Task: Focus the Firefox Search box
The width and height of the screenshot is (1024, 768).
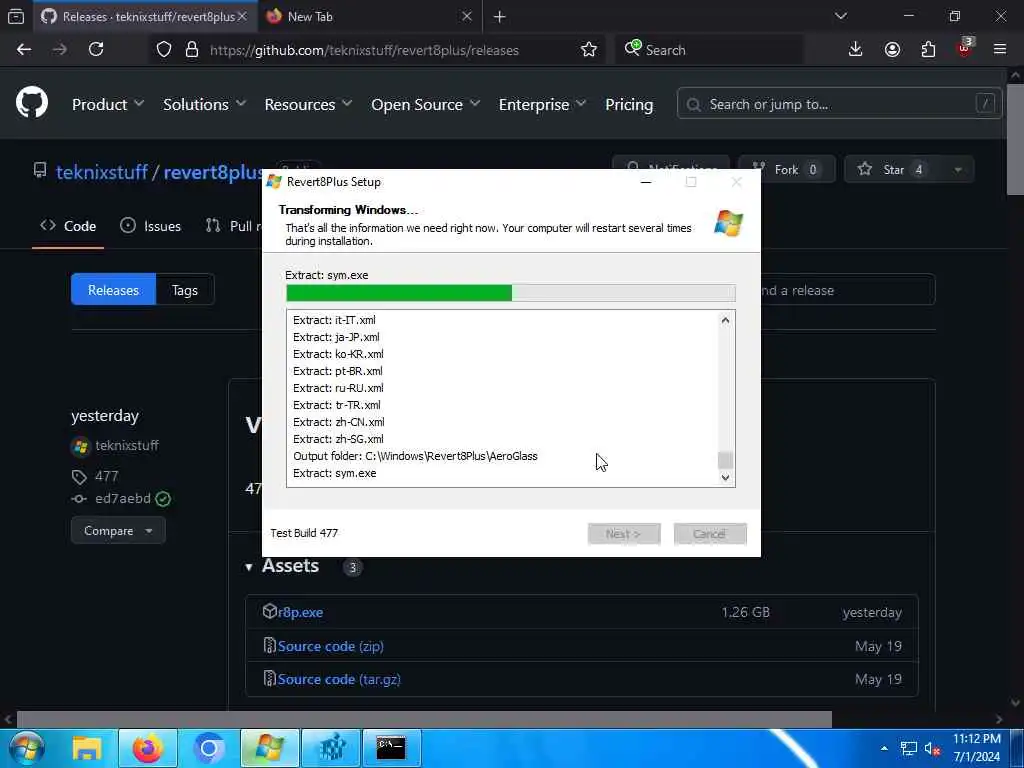Action: pyautogui.click(x=709, y=50)
